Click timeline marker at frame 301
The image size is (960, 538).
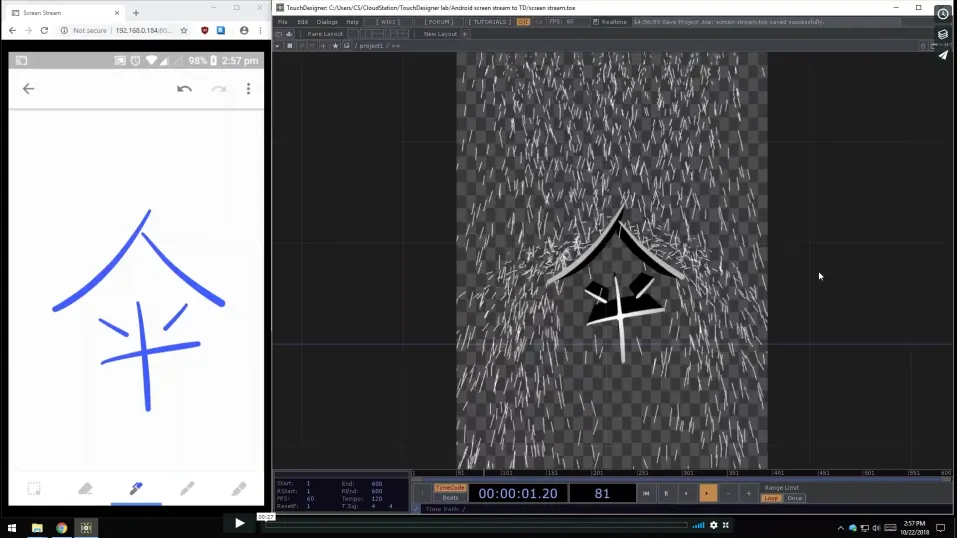coord(689,473)
